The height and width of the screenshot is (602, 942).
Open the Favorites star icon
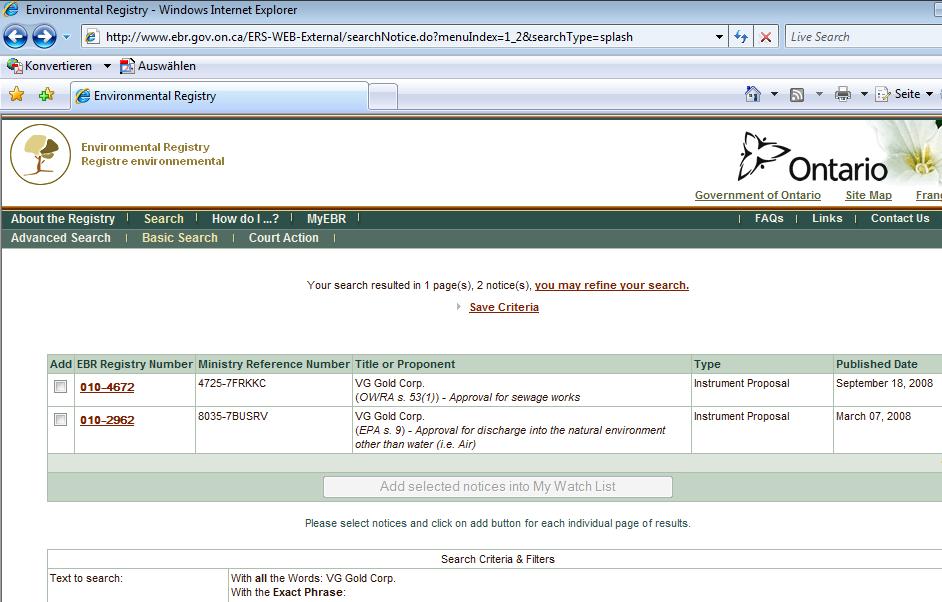pyautogui.click(x=17, y=95)
